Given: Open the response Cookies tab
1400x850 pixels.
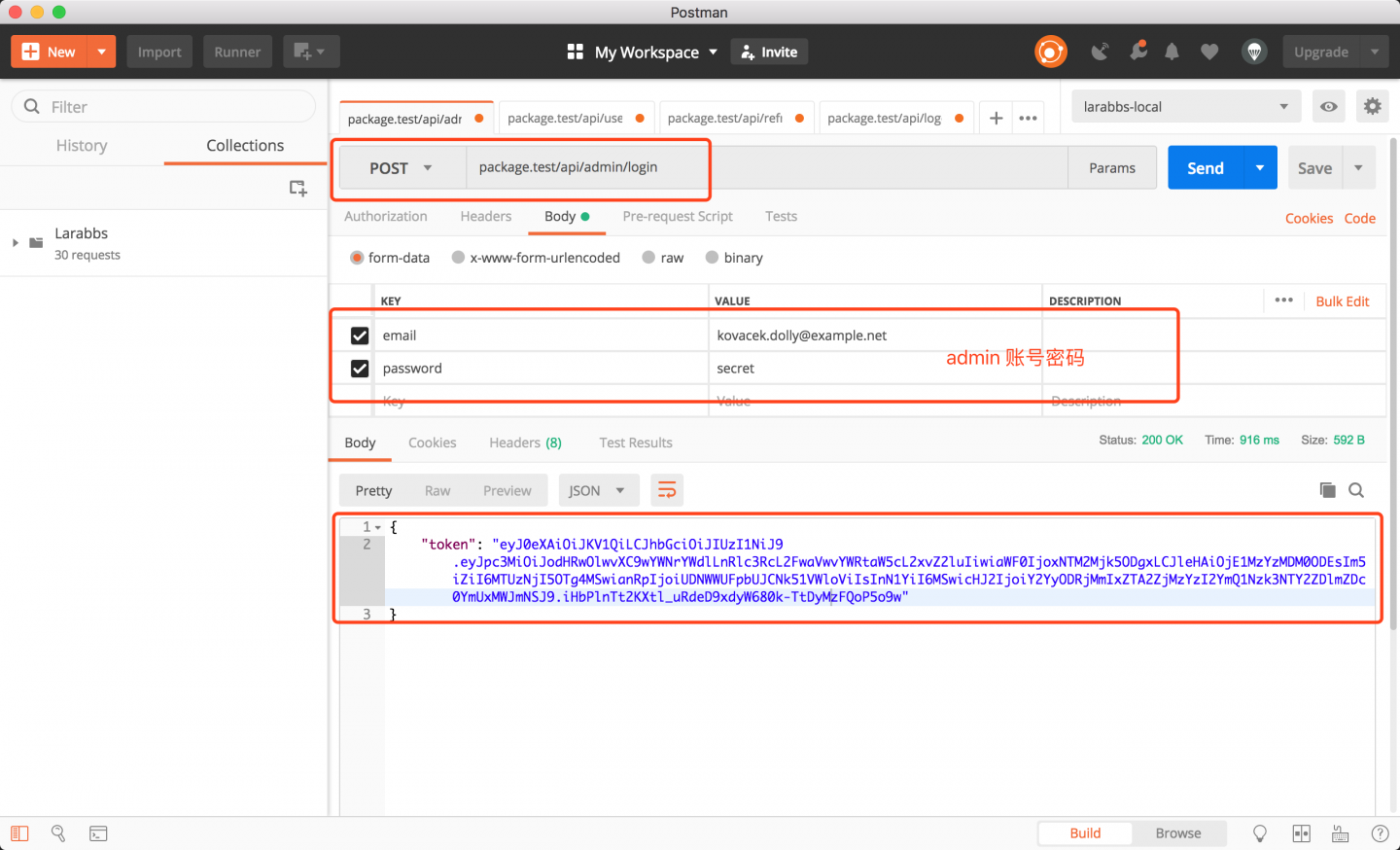Looking at the screenshot, I should 433,443.
